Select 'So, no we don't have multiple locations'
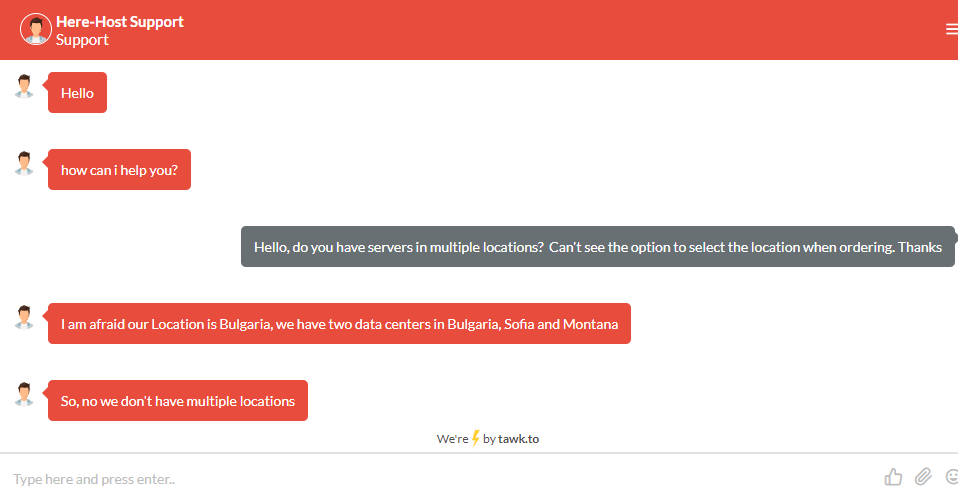The height and width of the screenshot is (497, 958). 178,400
